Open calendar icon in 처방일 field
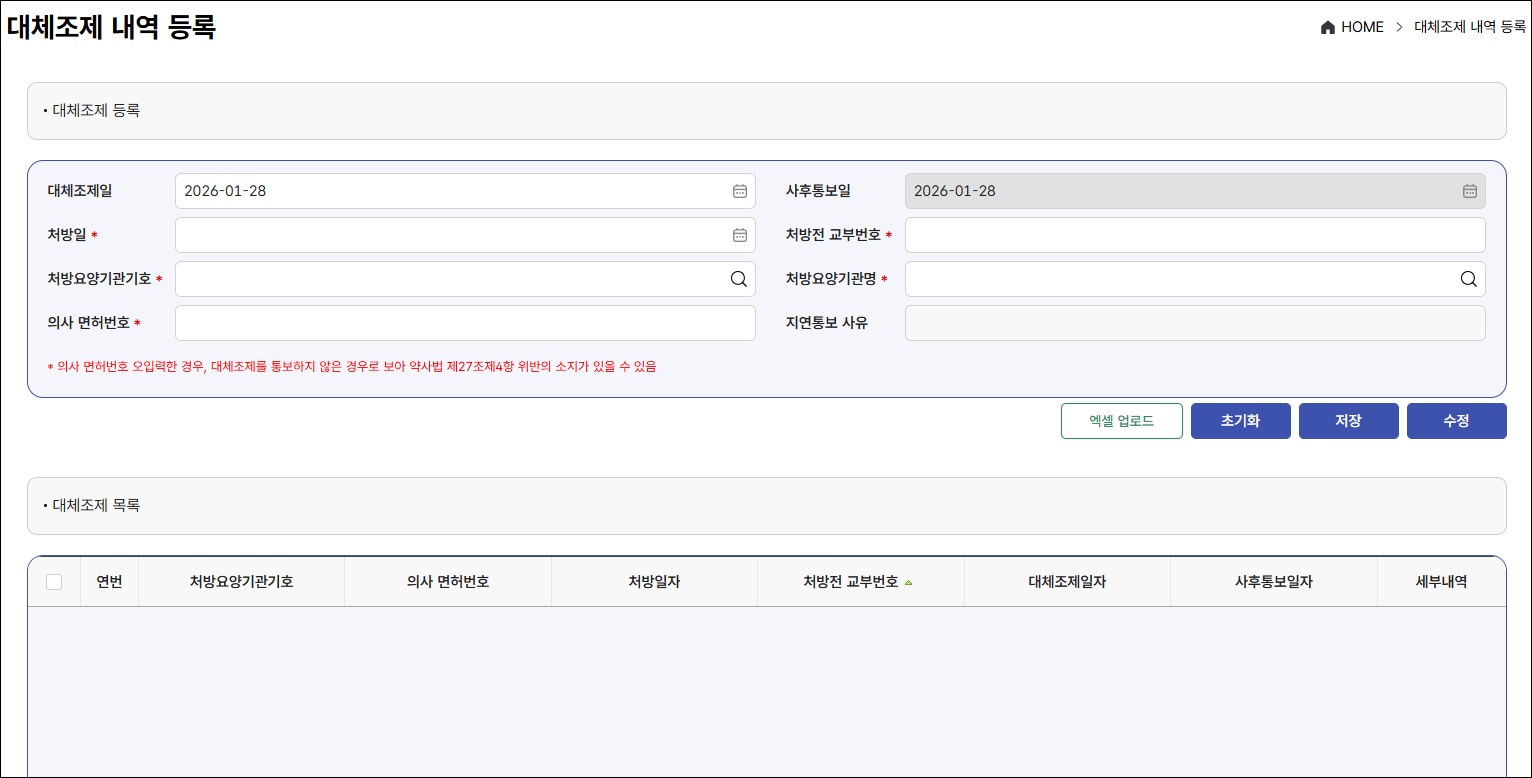Screen dimensions: 1532x778 point(739,235)
